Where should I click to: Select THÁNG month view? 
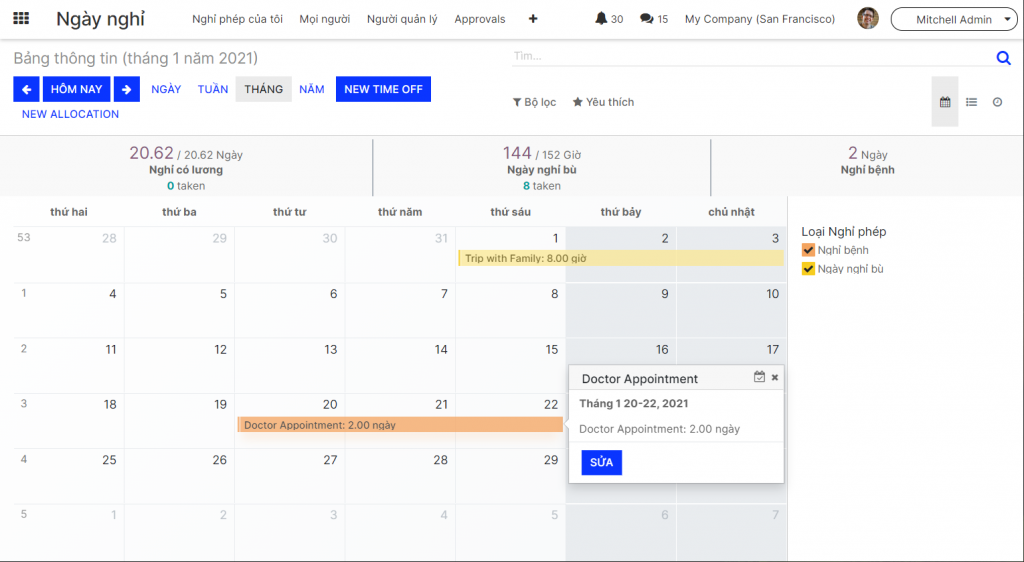pyautogui.click(x=264, y=89)
